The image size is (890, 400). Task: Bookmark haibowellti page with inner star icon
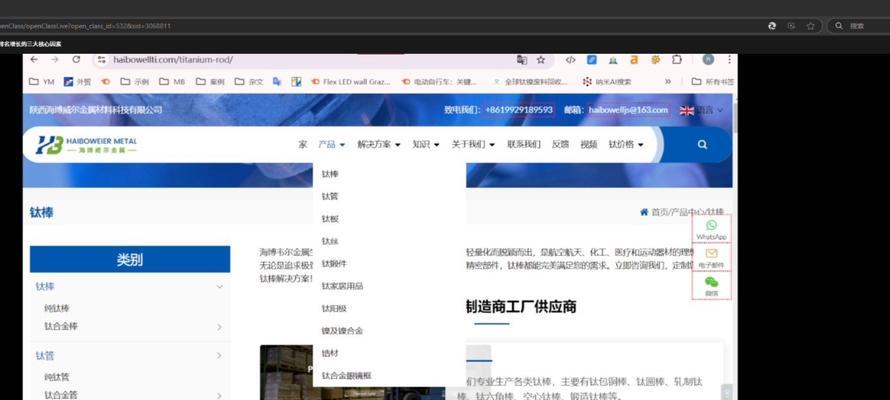(541, 60)
